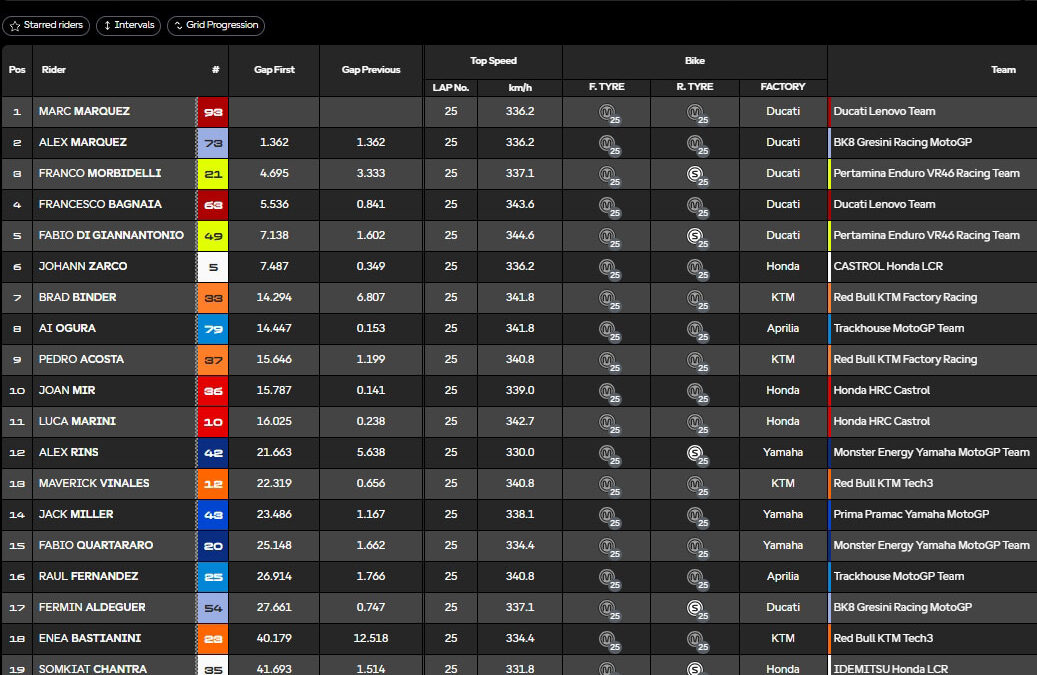Screen dimensions: 1037x675
Task: Select Joan Mir number 36 badge
Action: pos(213,391)
